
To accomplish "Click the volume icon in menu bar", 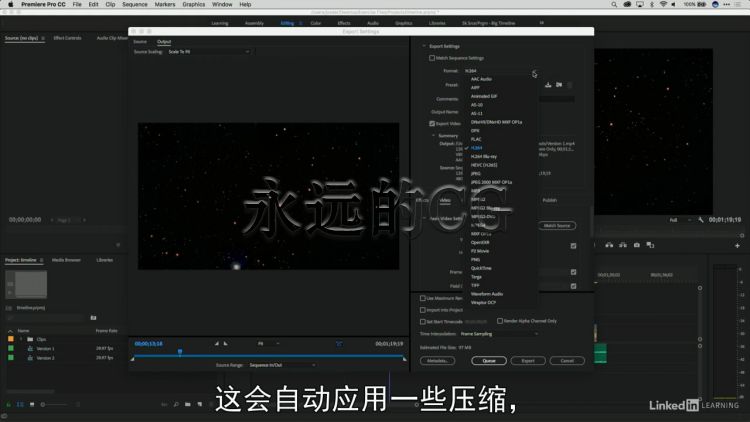I will (673, 4).
